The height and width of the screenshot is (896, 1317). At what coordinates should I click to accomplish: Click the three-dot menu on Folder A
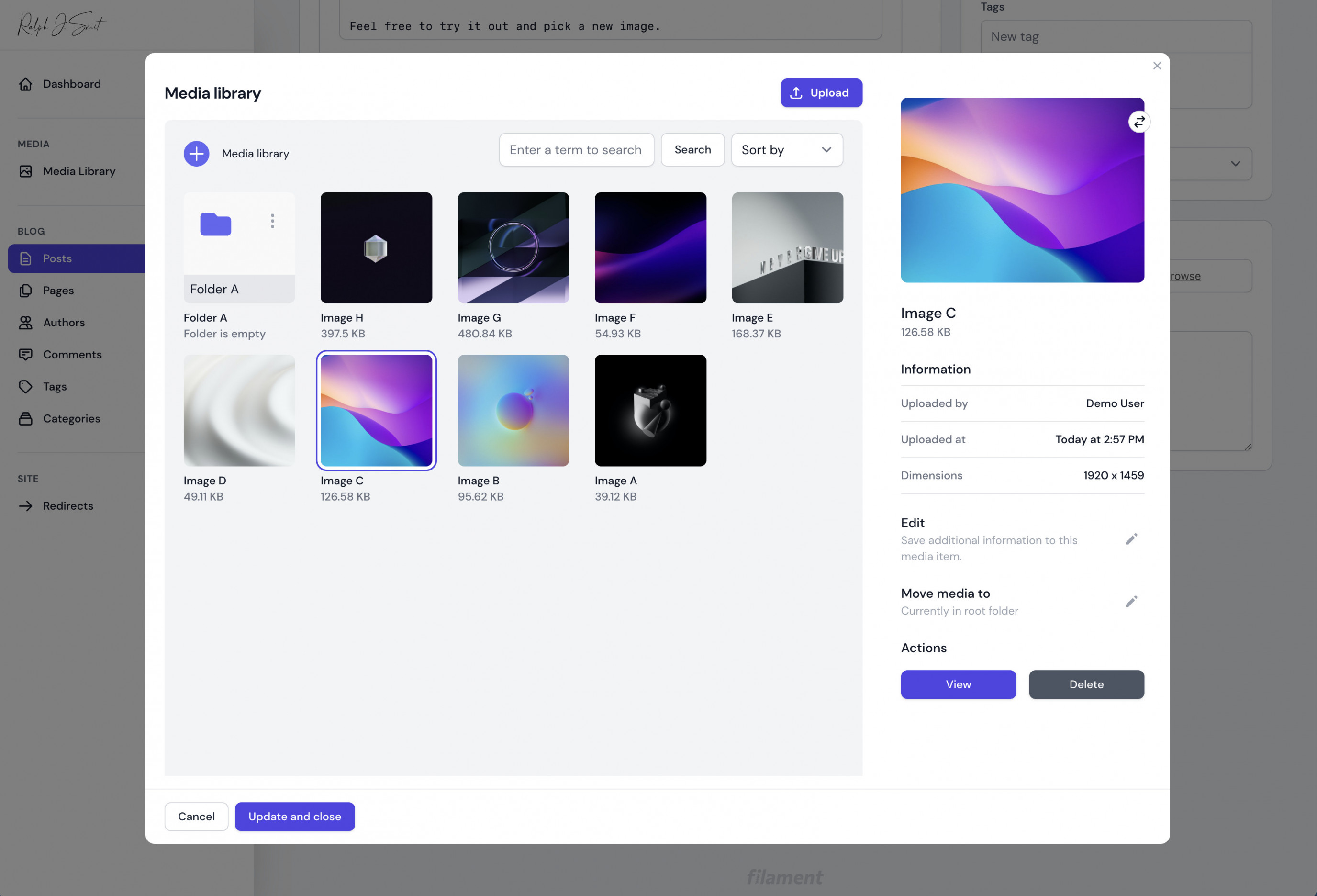pos(272,221)
